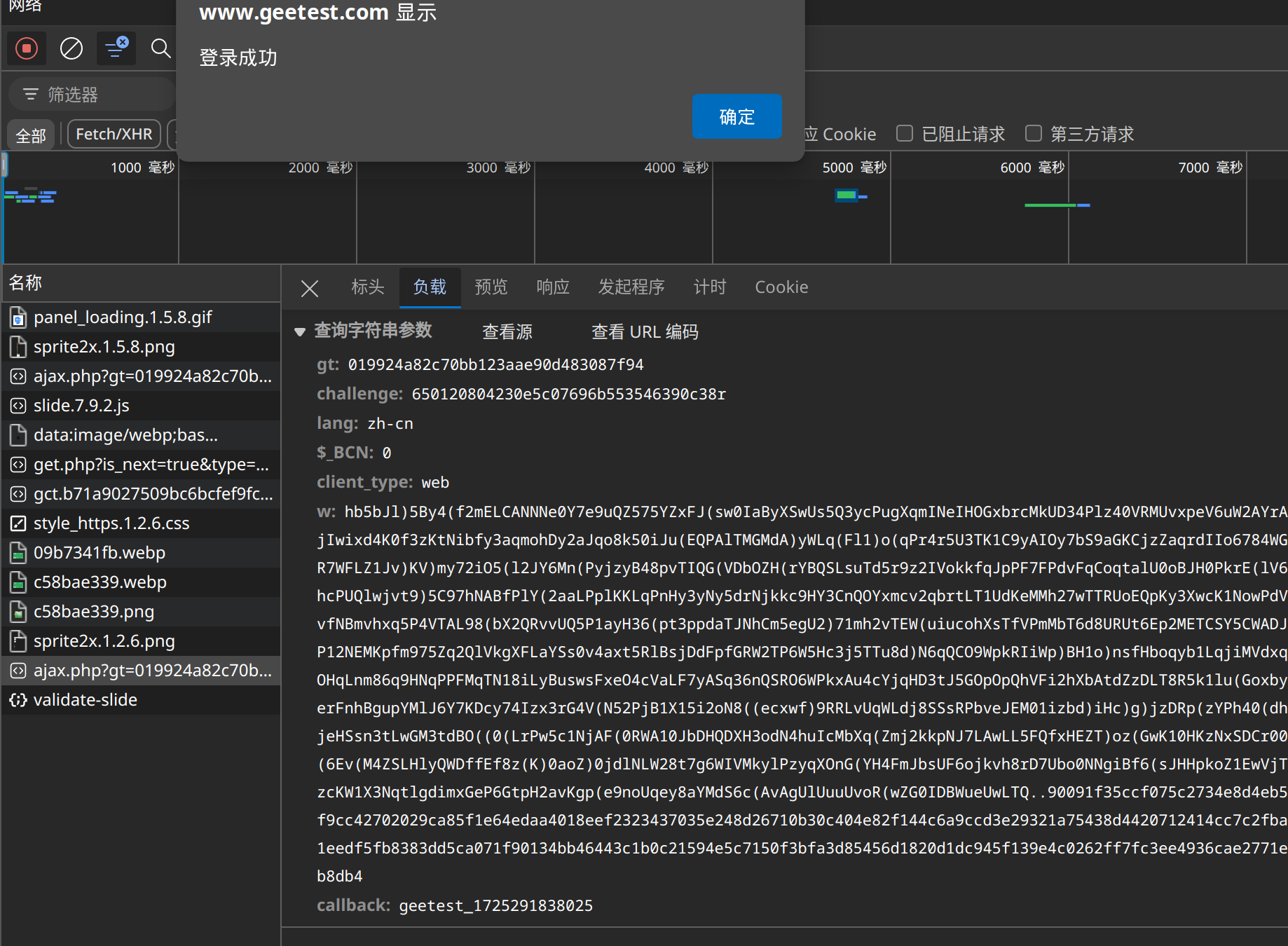Screen dimensions: 1288x946
Task: Click the file icon beside sprite2x.1.2.6.png
Action: tap(18, 641)
